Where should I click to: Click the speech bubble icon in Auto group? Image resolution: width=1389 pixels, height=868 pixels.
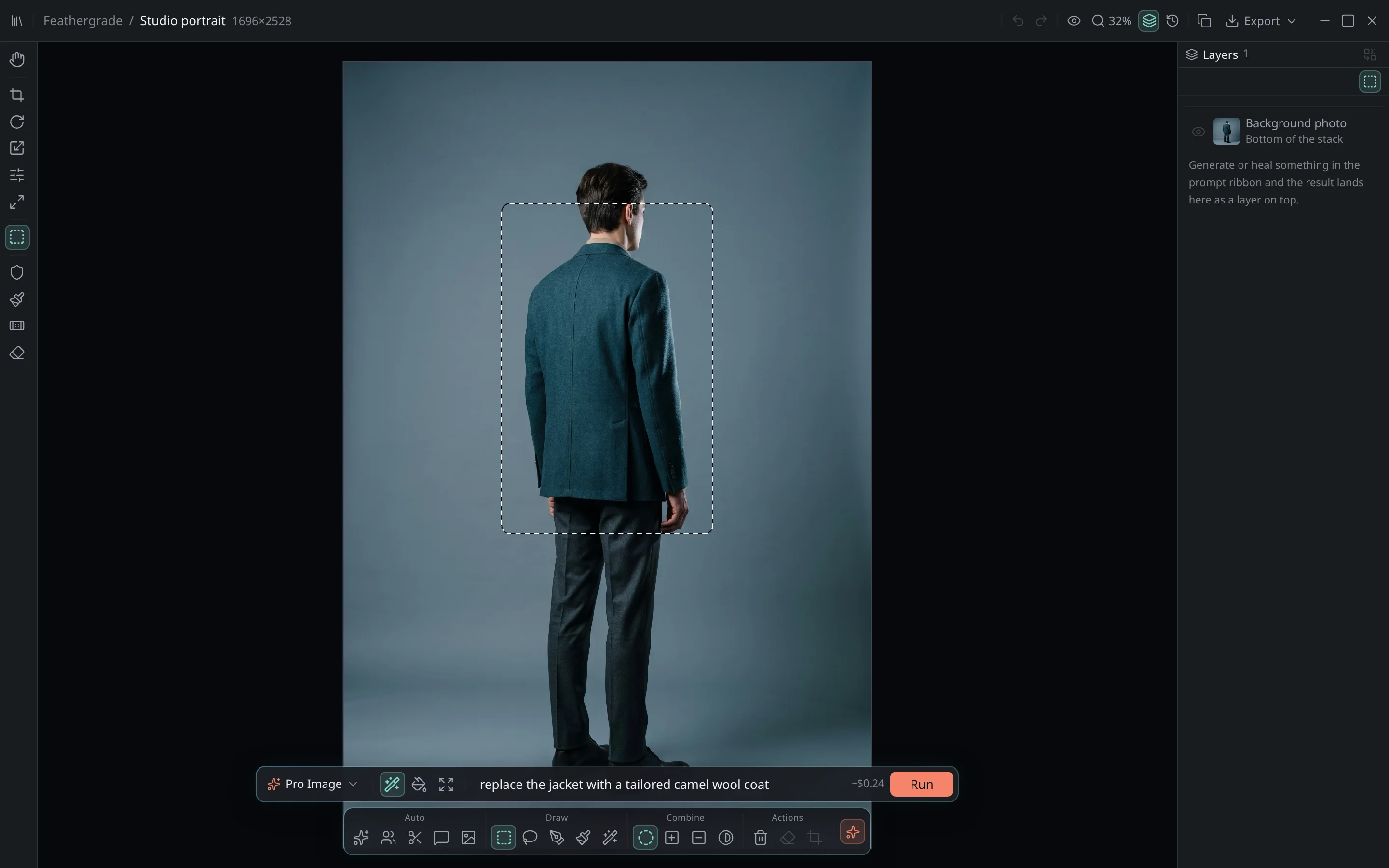(x=441, y=838)
